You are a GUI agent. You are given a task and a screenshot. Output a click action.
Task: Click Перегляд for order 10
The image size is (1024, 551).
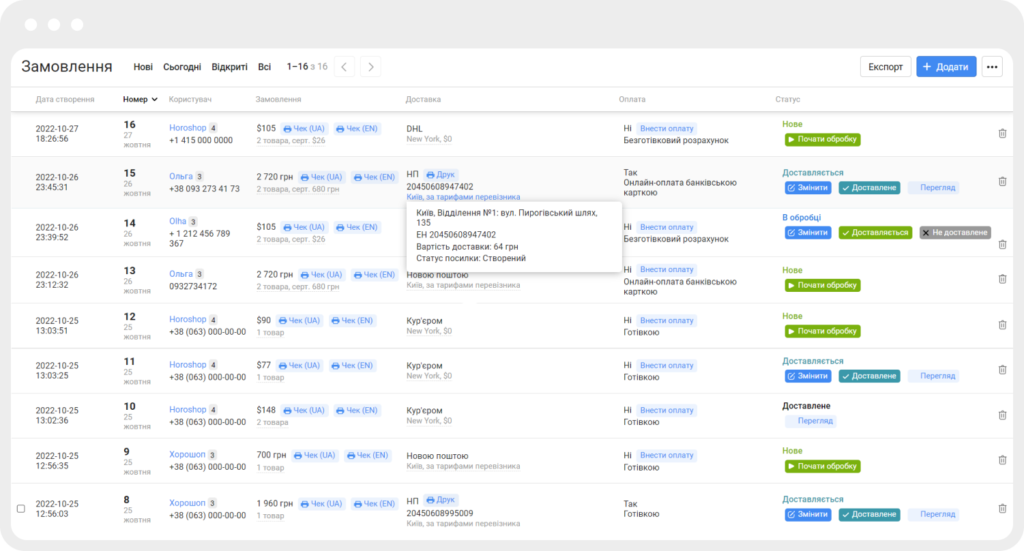tap(810, 421)
